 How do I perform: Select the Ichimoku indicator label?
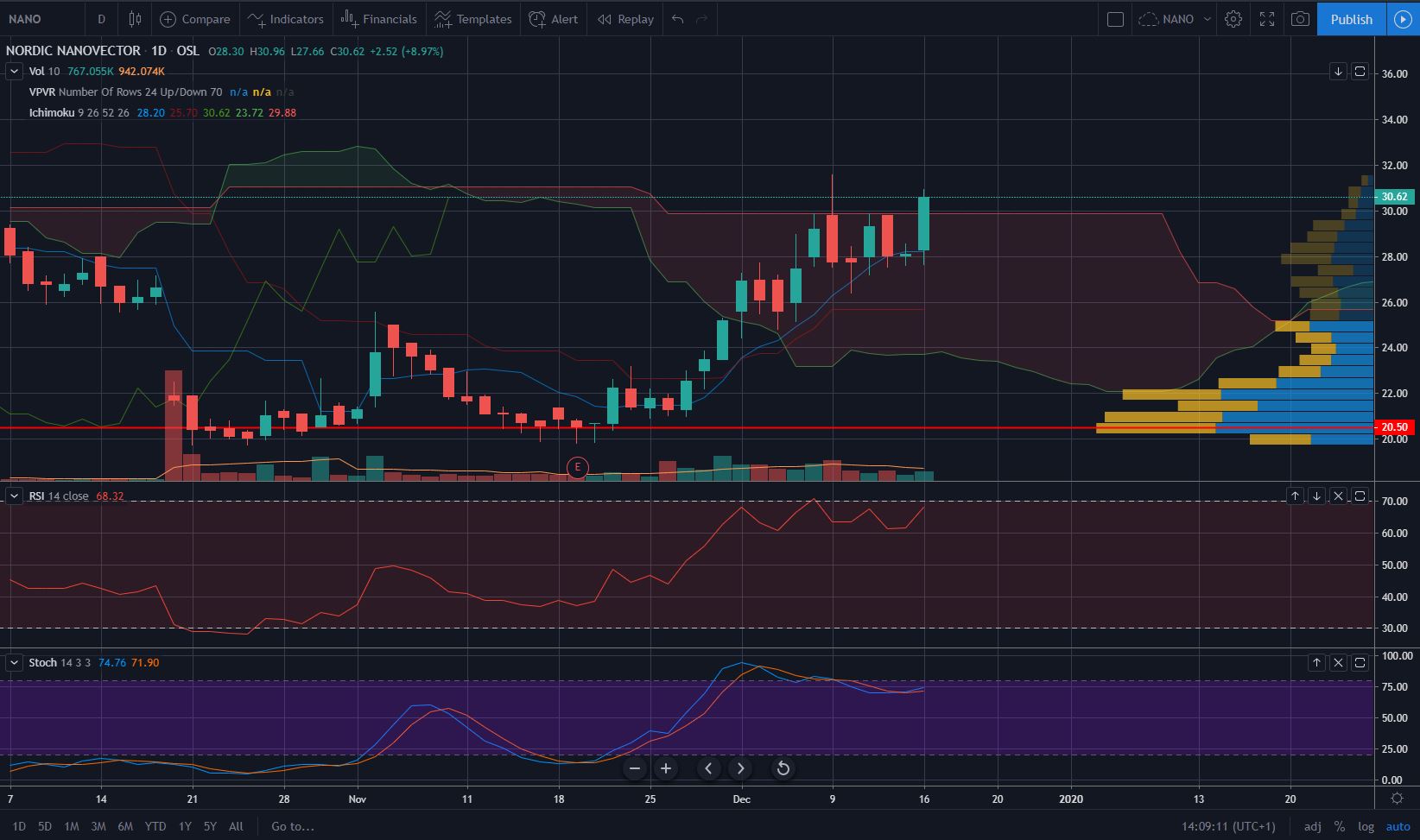pyautogui.click(x=79, y=113)
